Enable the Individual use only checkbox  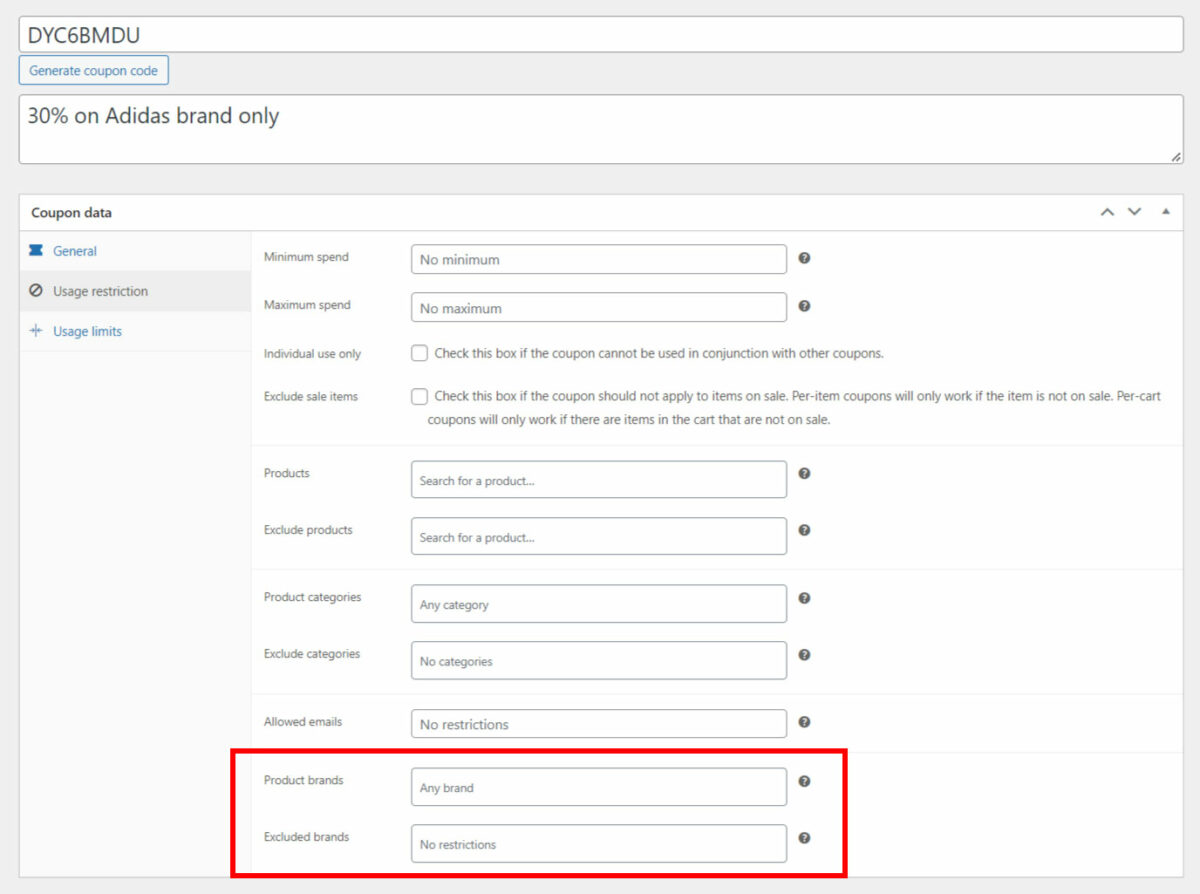click(420, 353)
